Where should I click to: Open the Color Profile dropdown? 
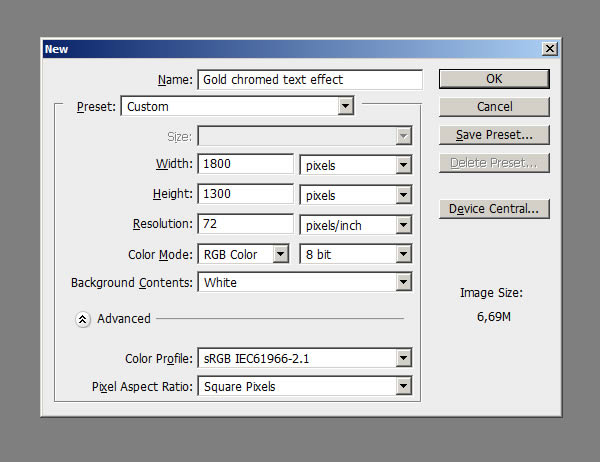tap(305, 358)
